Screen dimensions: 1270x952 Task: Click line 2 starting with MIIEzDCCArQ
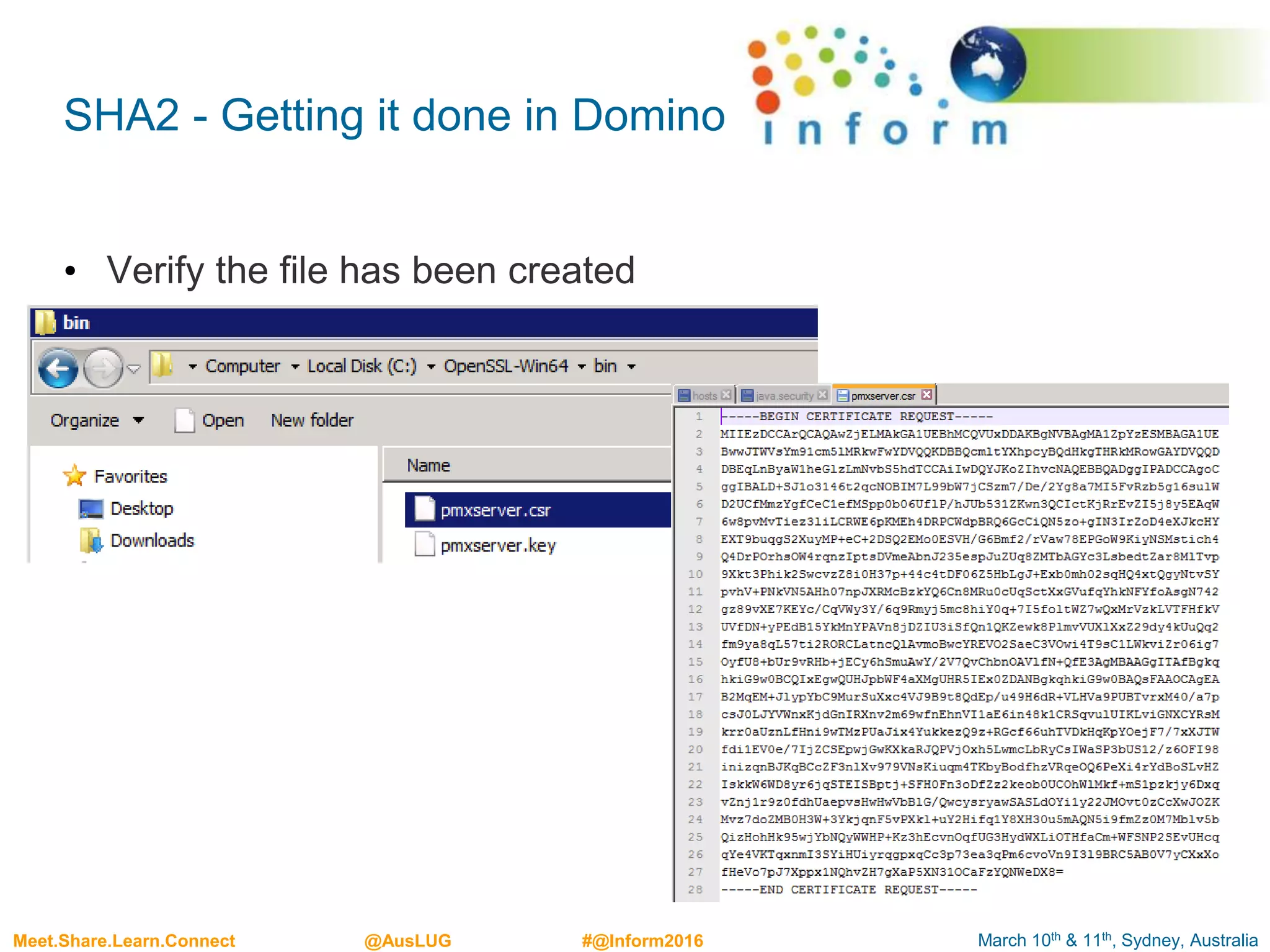point(969,434)
